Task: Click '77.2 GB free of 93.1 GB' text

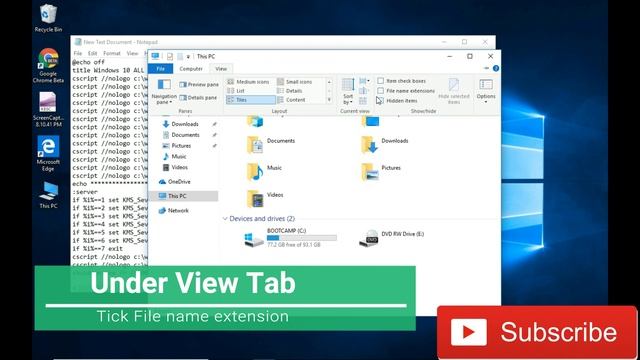Action: (293, 244)
